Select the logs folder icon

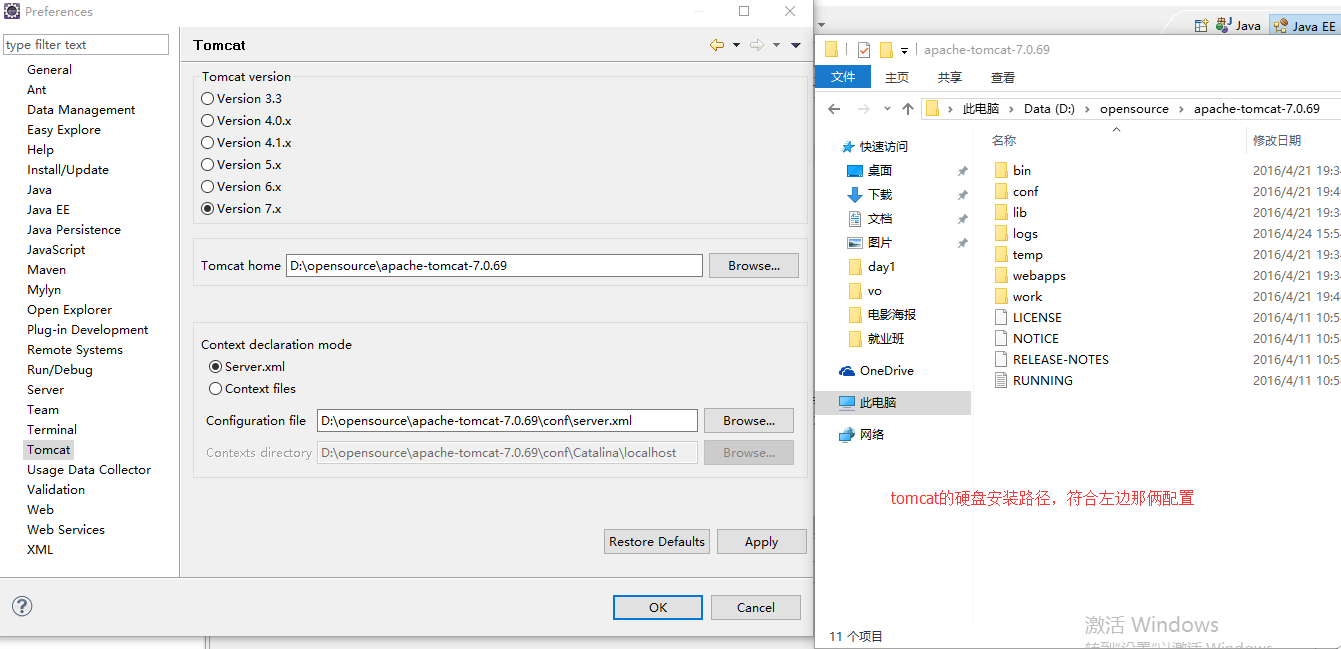pyautogui.click(x=1001, y=234)
